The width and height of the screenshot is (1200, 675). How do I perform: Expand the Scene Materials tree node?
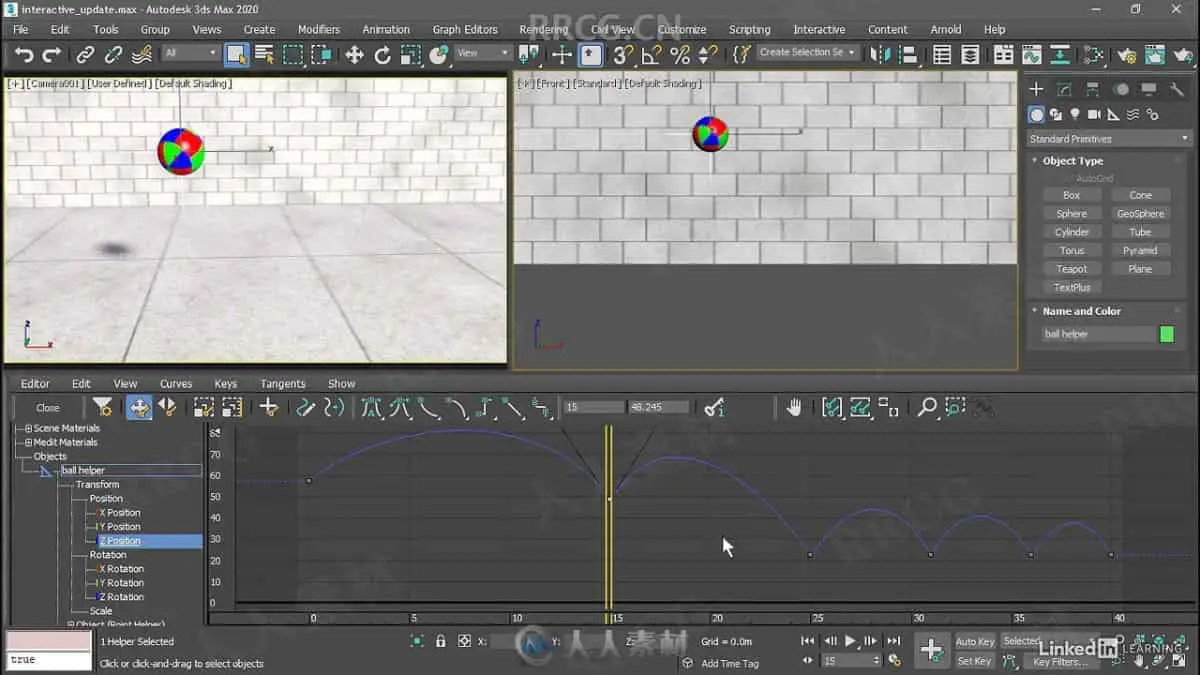29,428
